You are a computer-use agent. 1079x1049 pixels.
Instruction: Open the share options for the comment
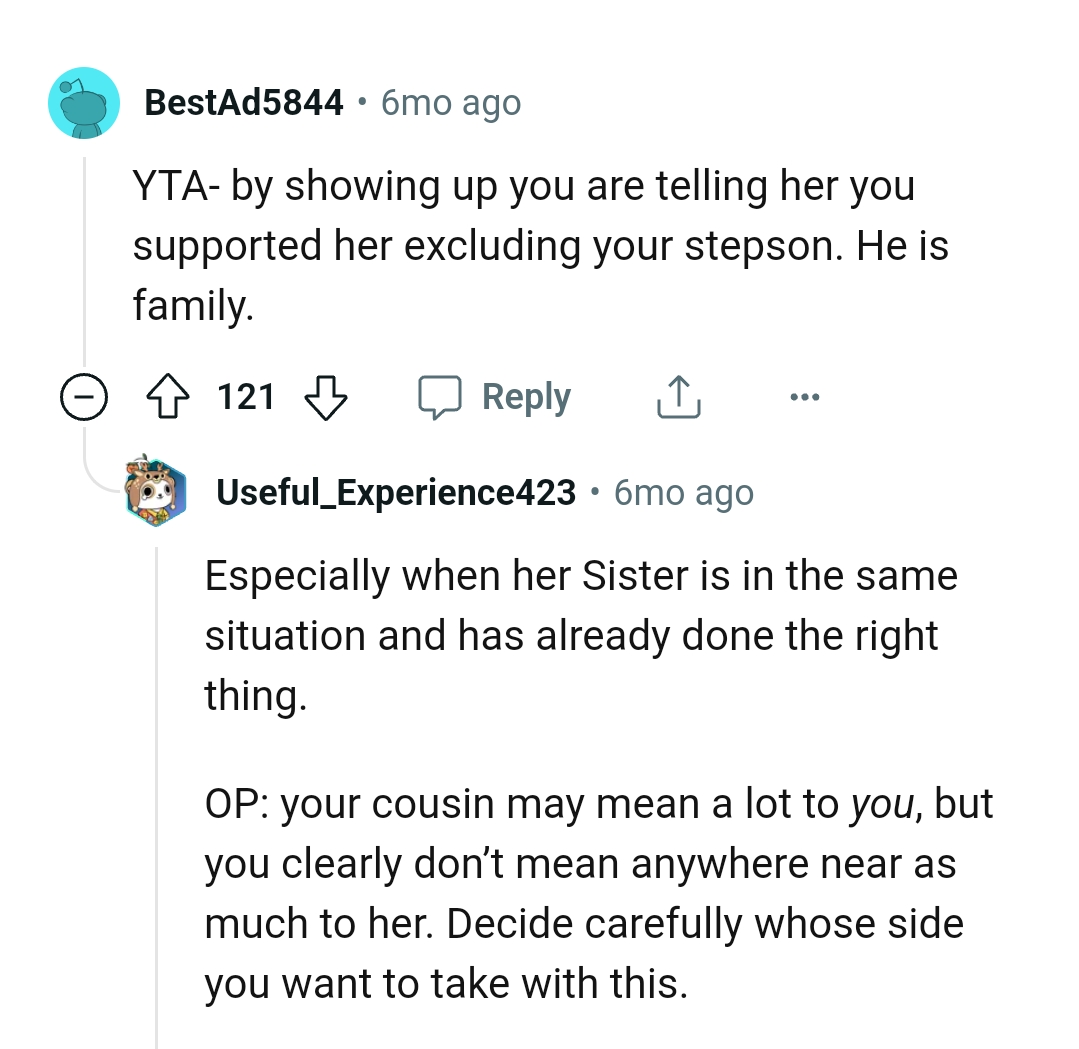tap(678, 396)
